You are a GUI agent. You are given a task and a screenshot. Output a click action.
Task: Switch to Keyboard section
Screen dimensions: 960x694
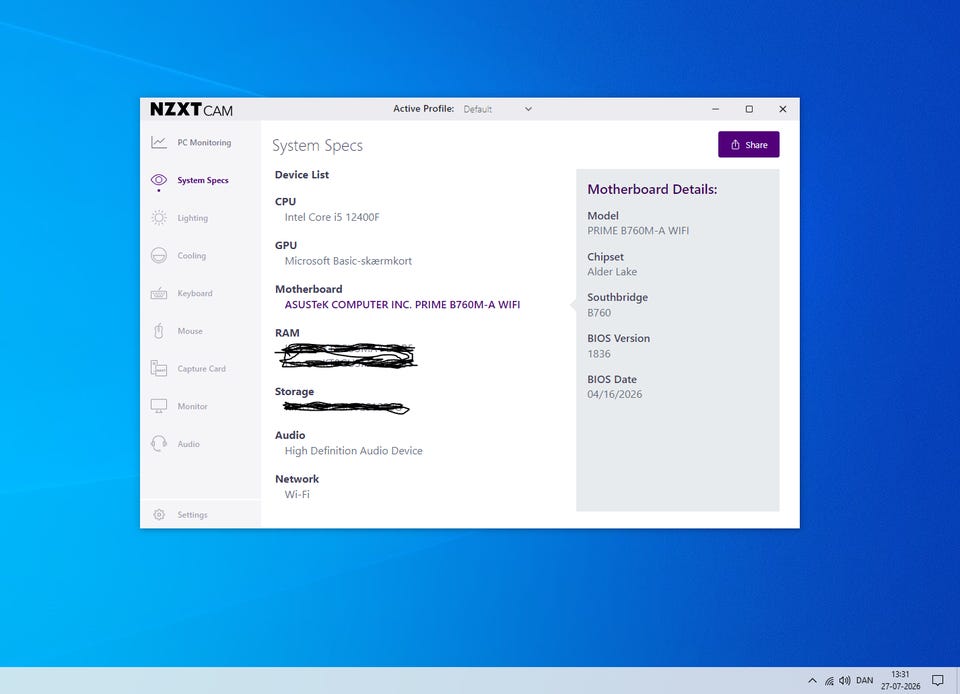195,293
